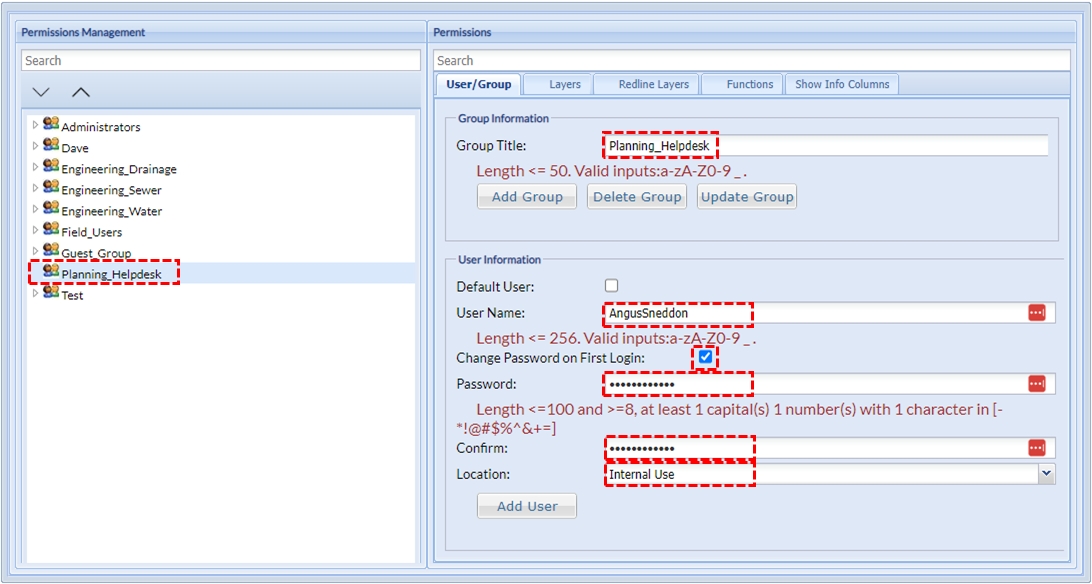
Task: Select Guest_Group in the tree
Action: coord(96,254)
